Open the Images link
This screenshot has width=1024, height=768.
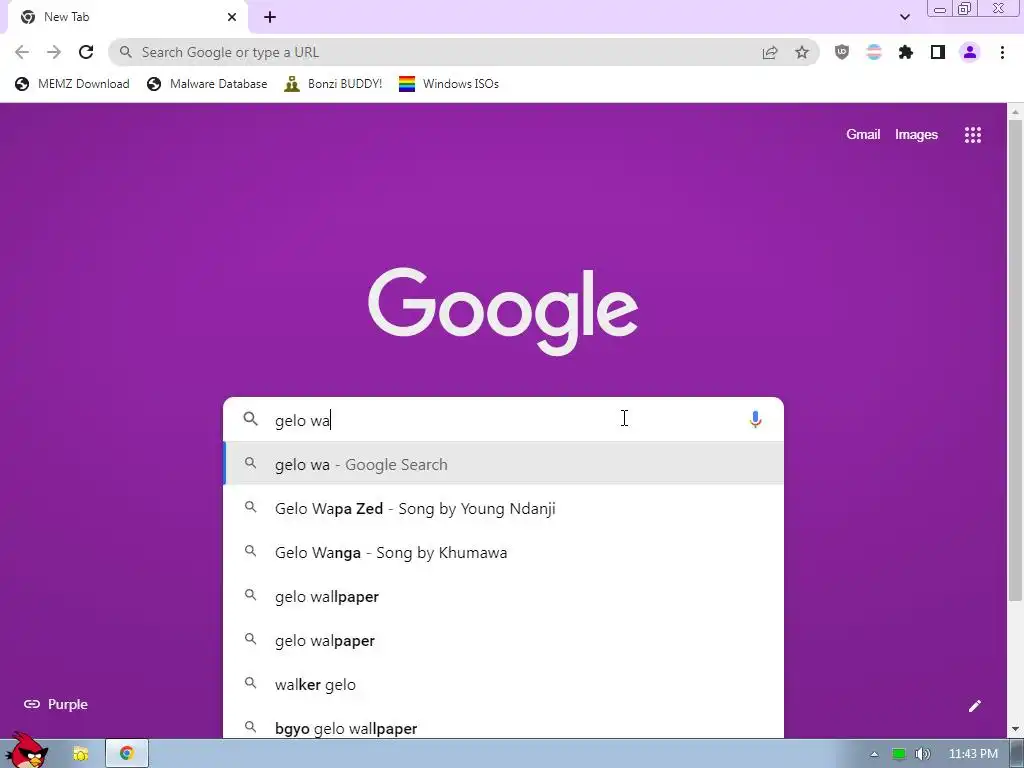coord(916,135)
